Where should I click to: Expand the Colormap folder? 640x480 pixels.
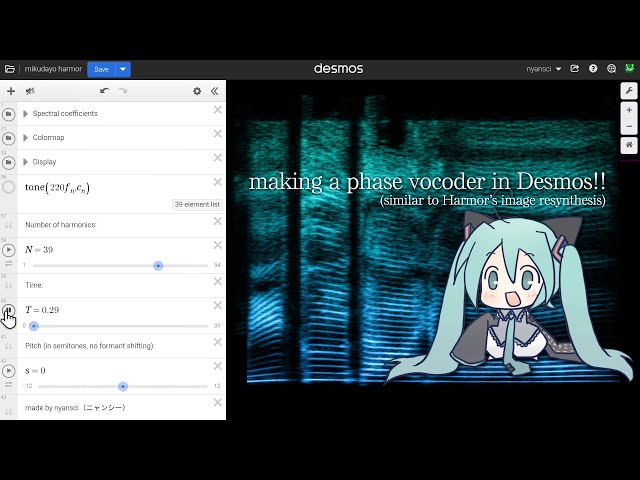pos(26,138)
